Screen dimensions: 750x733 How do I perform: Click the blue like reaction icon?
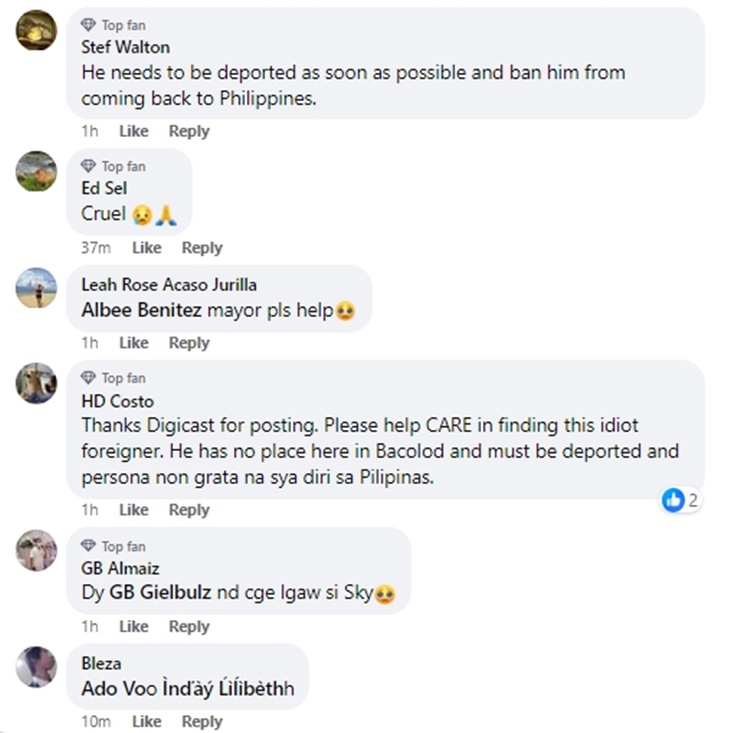(673, 500)
